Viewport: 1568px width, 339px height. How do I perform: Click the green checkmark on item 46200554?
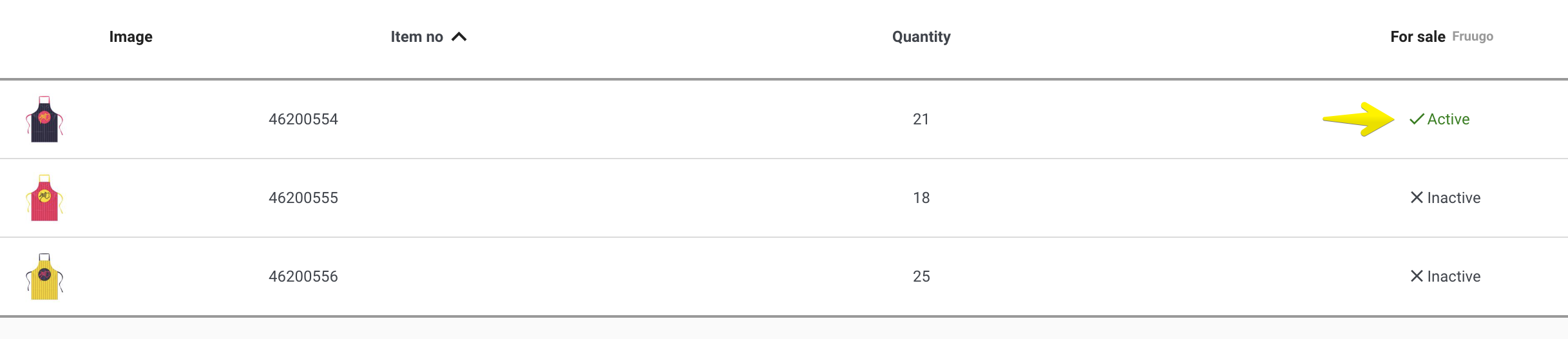click(1417, 119)
